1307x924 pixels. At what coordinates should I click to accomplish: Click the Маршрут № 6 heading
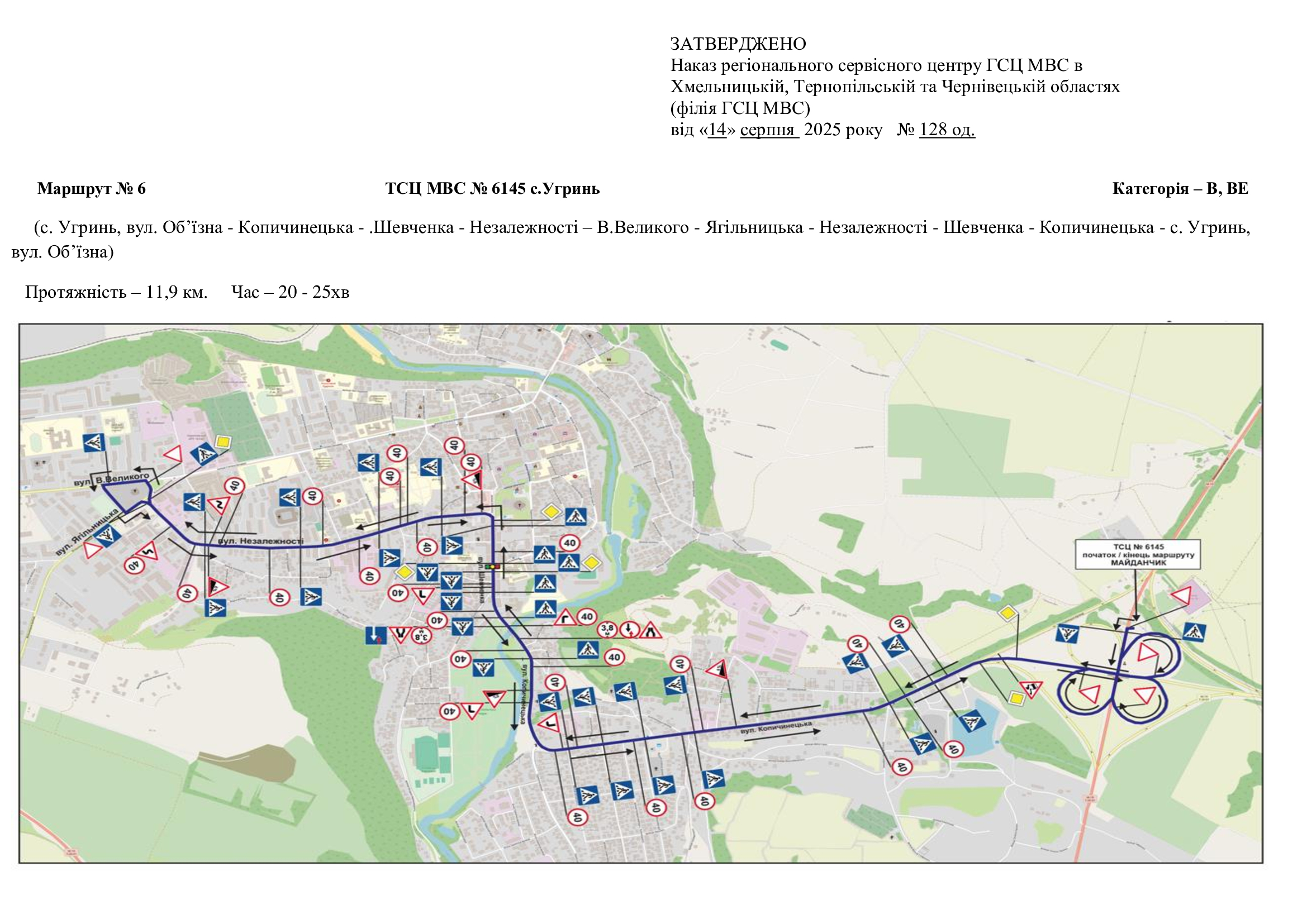(x=92, y=188)
